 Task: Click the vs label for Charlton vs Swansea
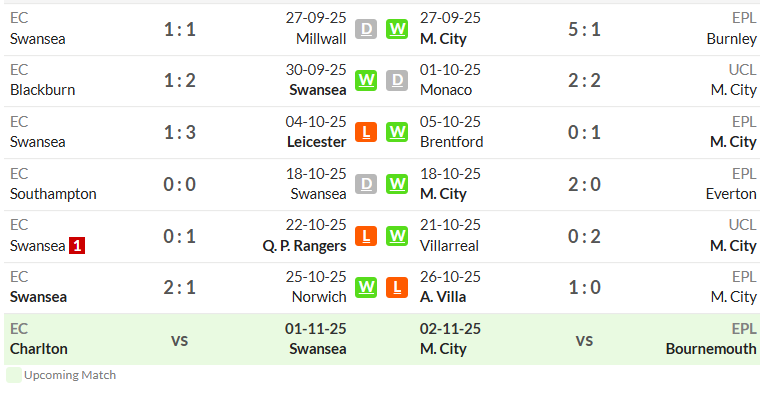(179, 340)
